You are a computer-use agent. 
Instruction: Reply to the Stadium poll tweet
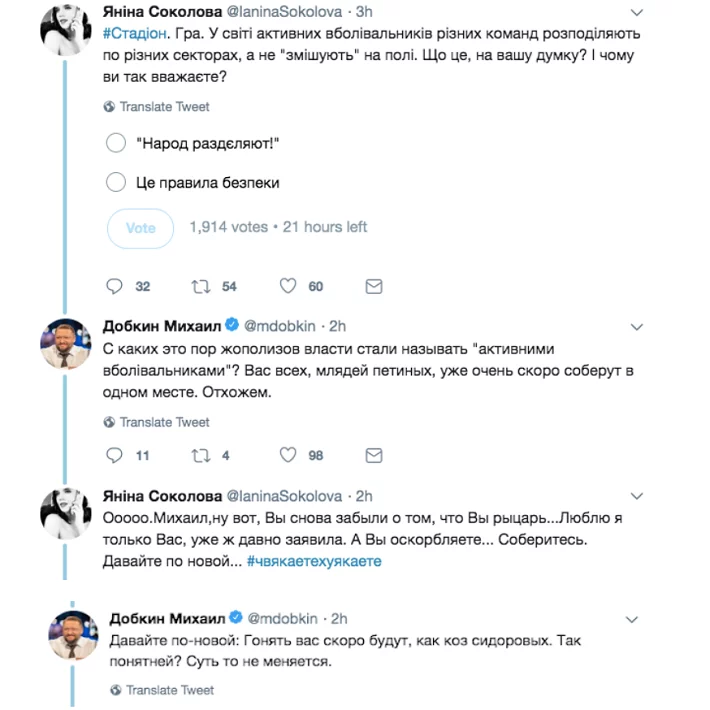point(114,286)
